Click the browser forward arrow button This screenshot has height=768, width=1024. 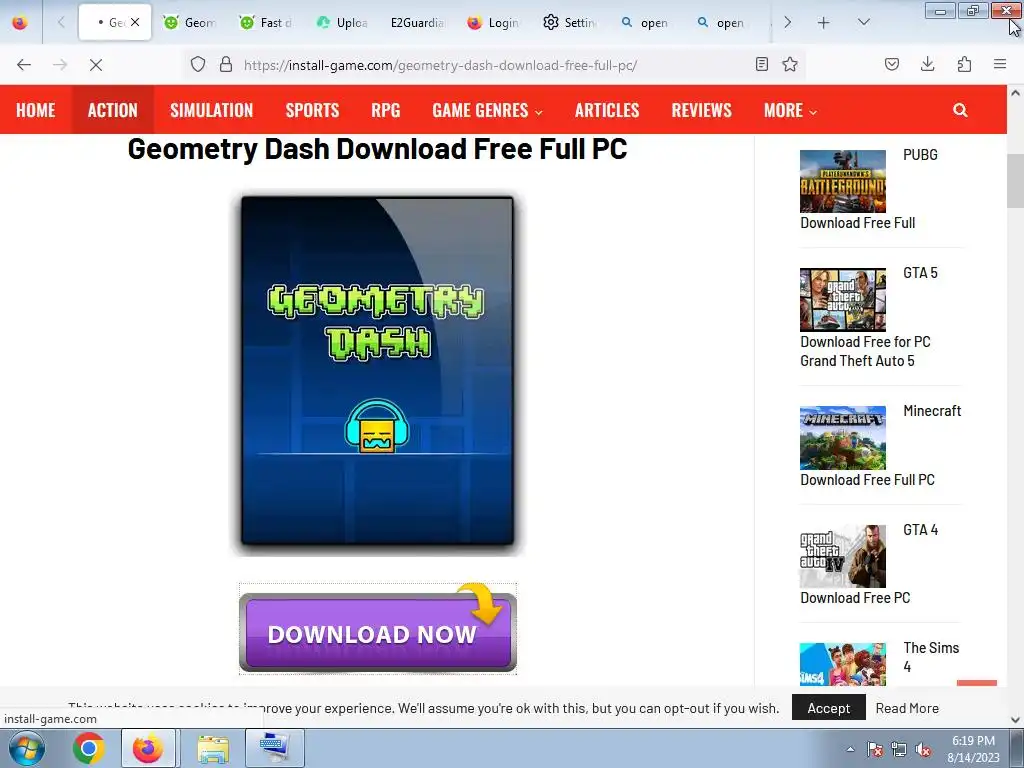(x=60, y=65)
